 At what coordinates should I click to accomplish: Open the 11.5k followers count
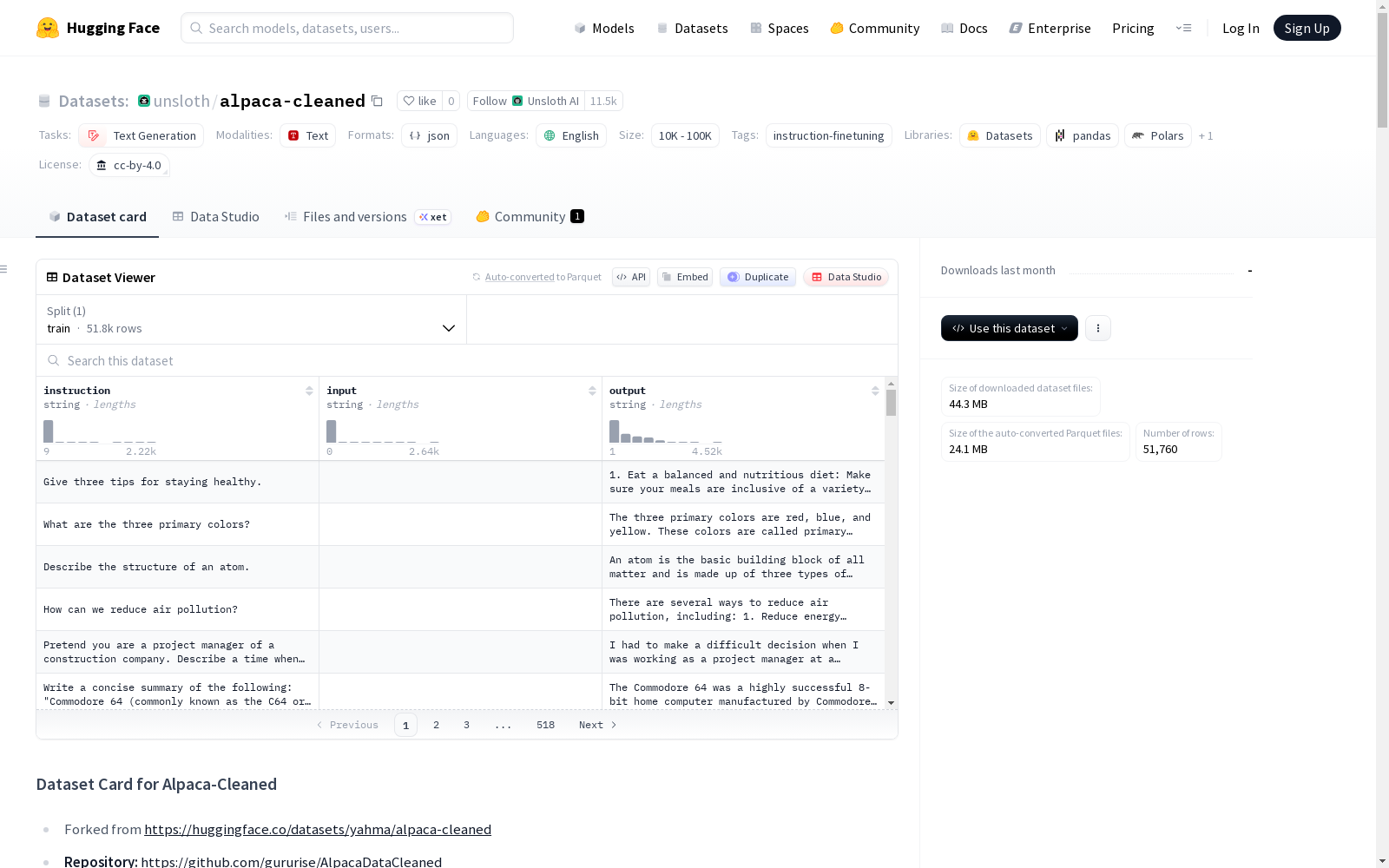tap(603, 101)
